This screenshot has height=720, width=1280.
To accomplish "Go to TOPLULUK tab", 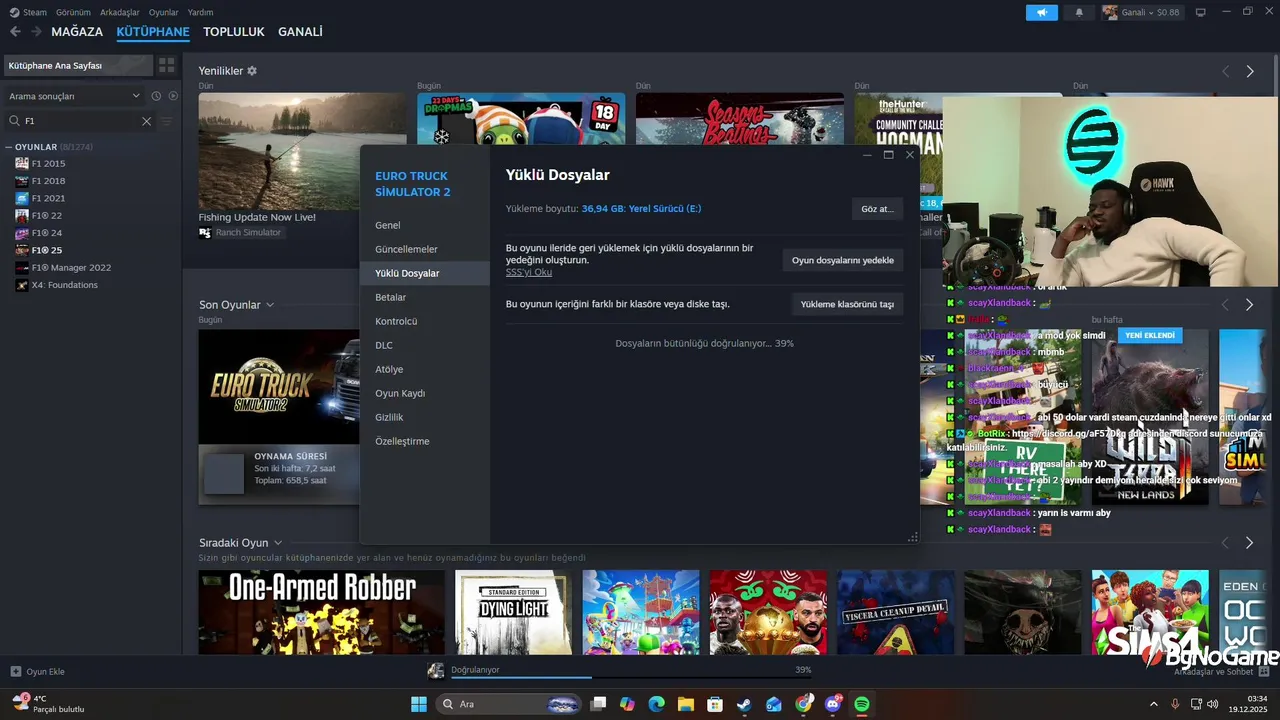I will point(234,32).
